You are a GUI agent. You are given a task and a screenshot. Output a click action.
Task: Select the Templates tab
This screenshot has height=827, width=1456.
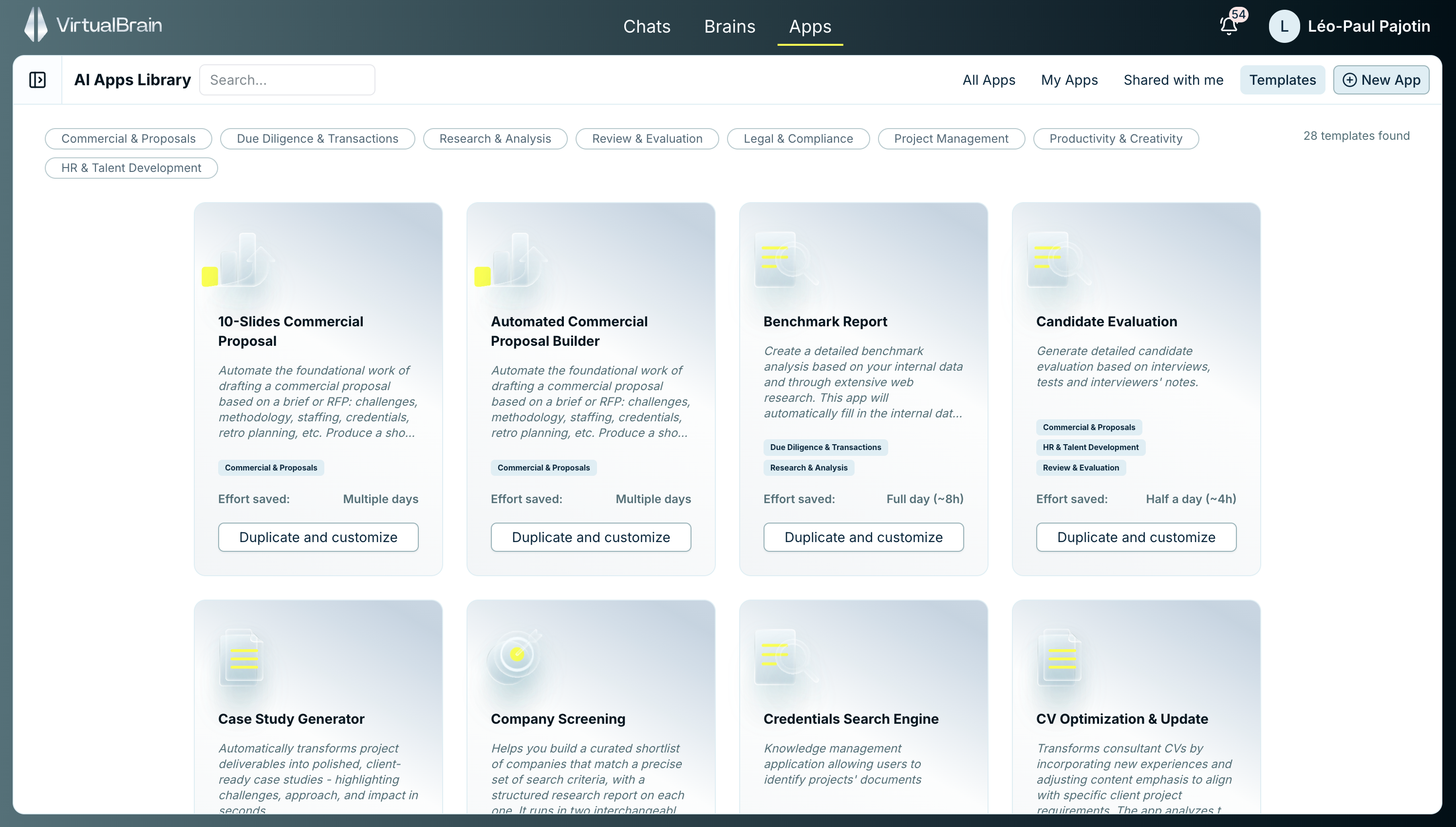tap(1282, 80)
